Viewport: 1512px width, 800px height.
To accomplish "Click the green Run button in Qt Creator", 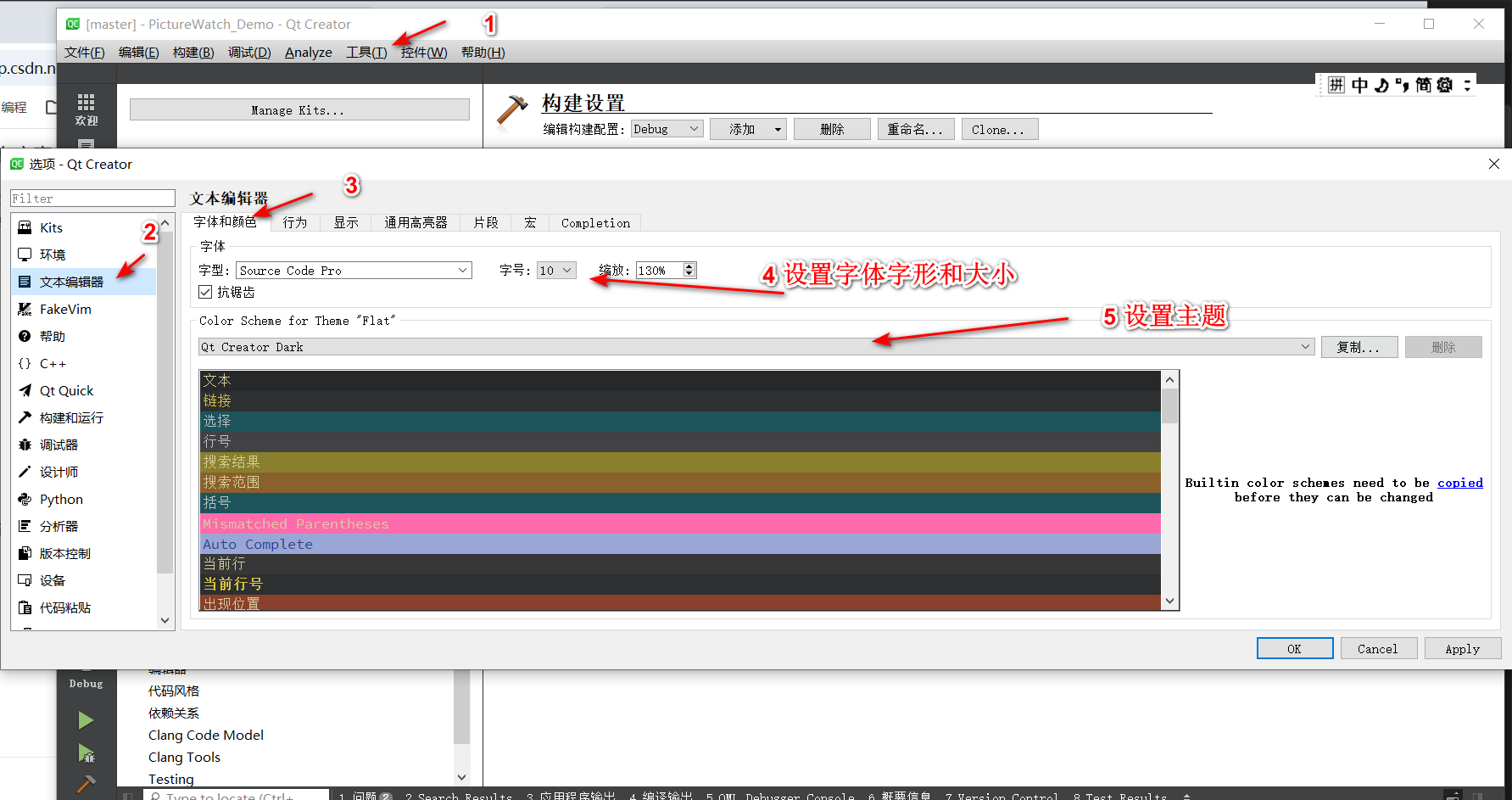I will [x=86, y=720].
